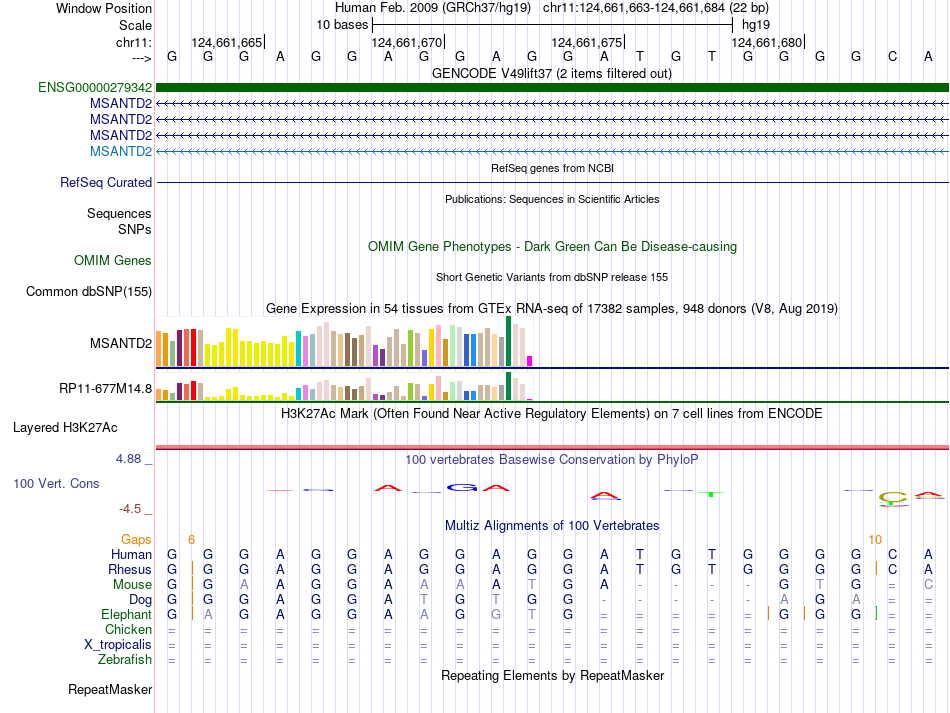Click the sequence direction arrow
Image resolution: width=950 pixels, height=713 pixels.
click(x=141, y=58)
